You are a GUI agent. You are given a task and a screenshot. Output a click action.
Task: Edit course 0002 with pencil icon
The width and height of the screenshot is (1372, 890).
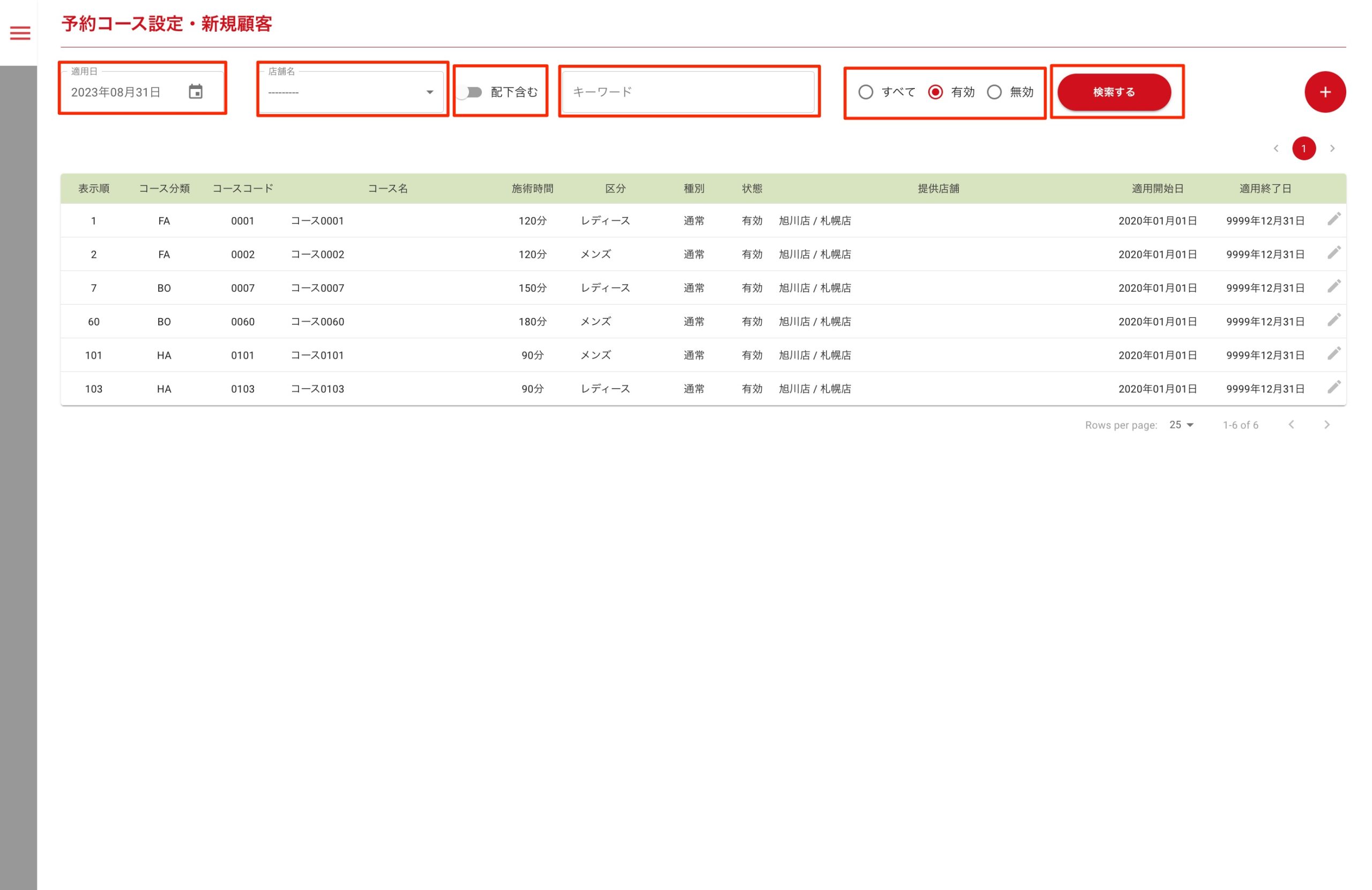pos(1333,253)
